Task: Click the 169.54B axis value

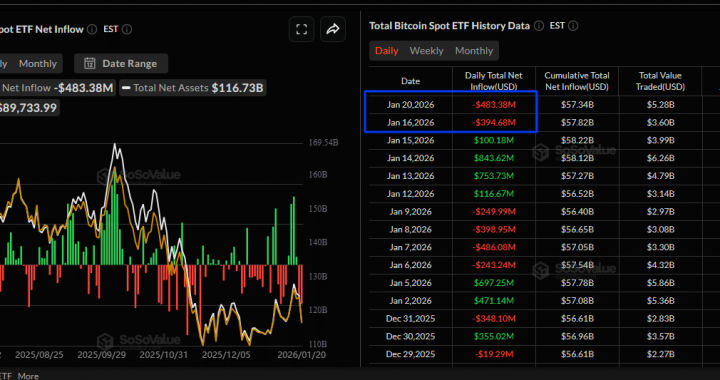Action: tap(323, 143)
